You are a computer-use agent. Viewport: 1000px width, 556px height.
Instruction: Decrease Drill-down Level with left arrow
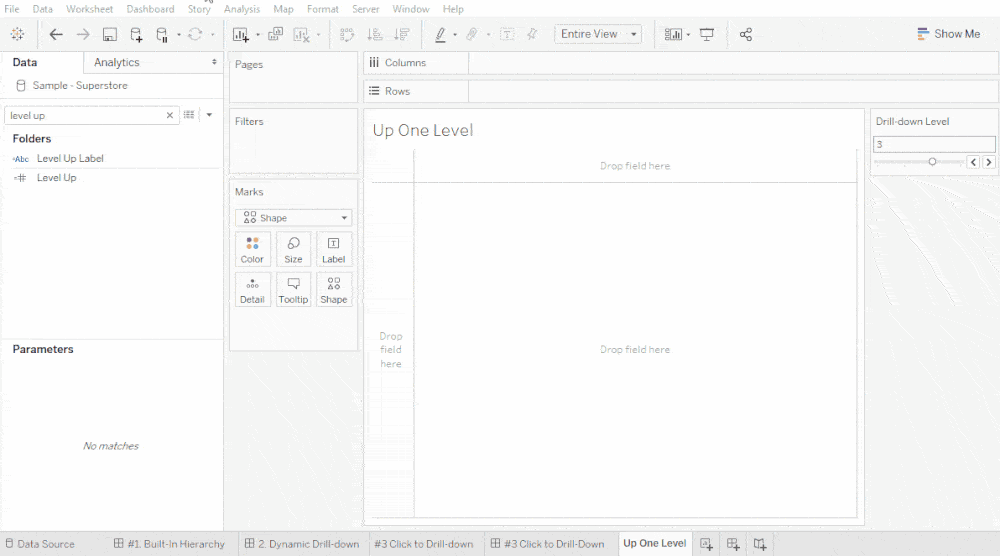[974, 162]
